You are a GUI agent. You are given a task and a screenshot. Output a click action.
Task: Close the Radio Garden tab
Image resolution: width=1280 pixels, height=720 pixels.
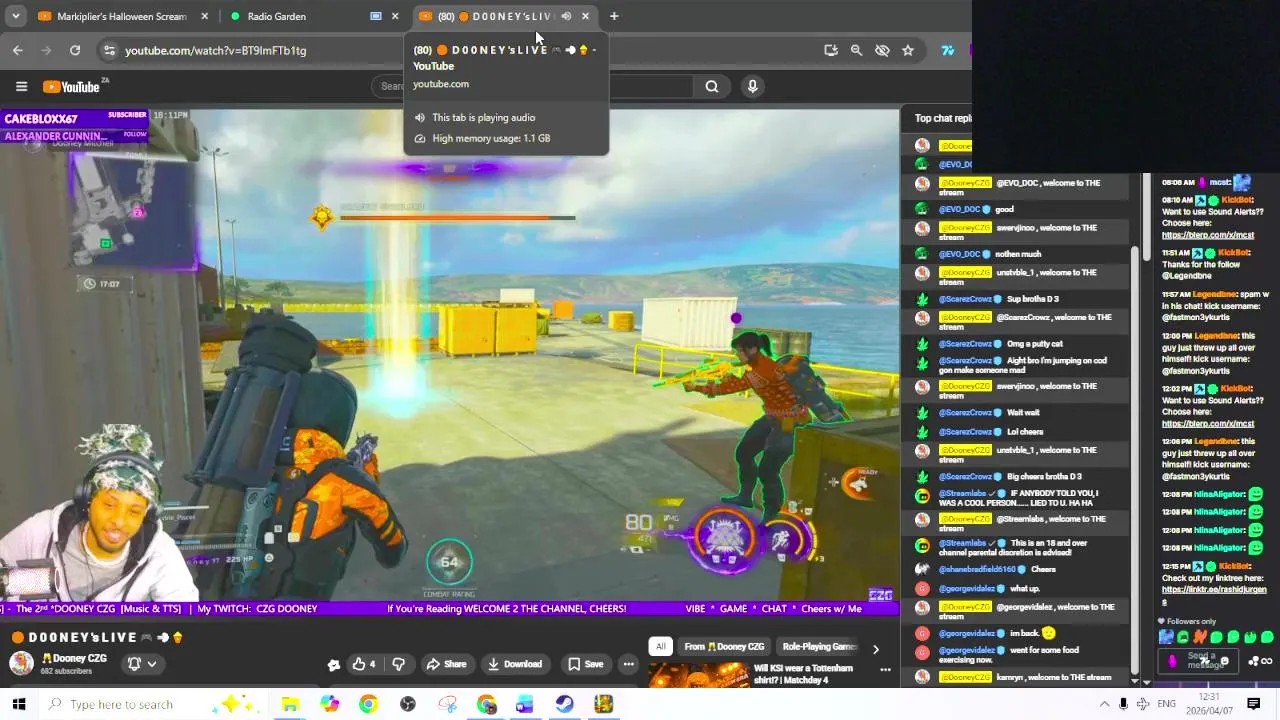click(x=395, y=16)
